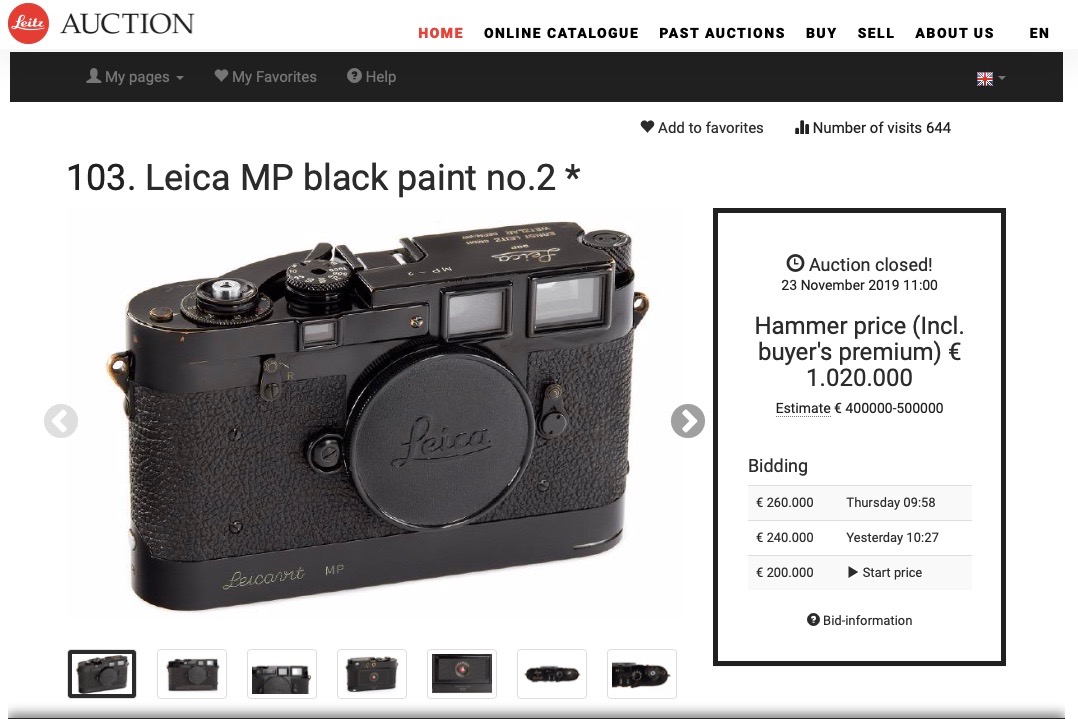The image size is (1078, 719).
Task: Open Bid-information help
Action: pyautogui.click(x=859, y=620)
